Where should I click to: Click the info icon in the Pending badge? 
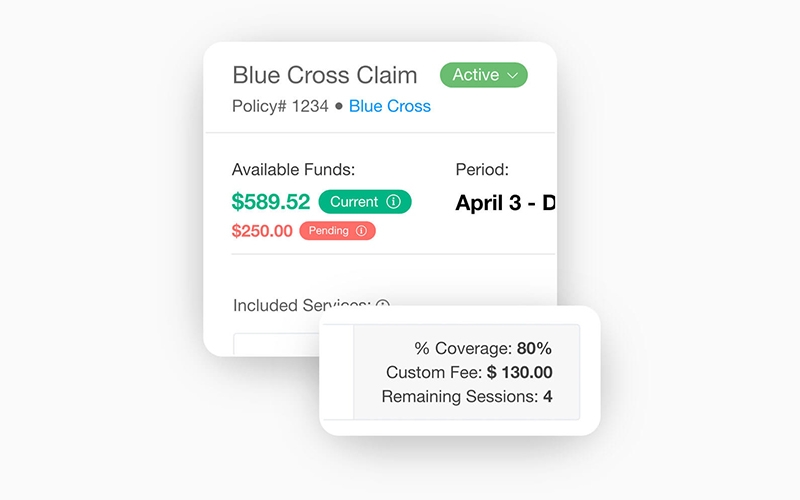(361, 231)
